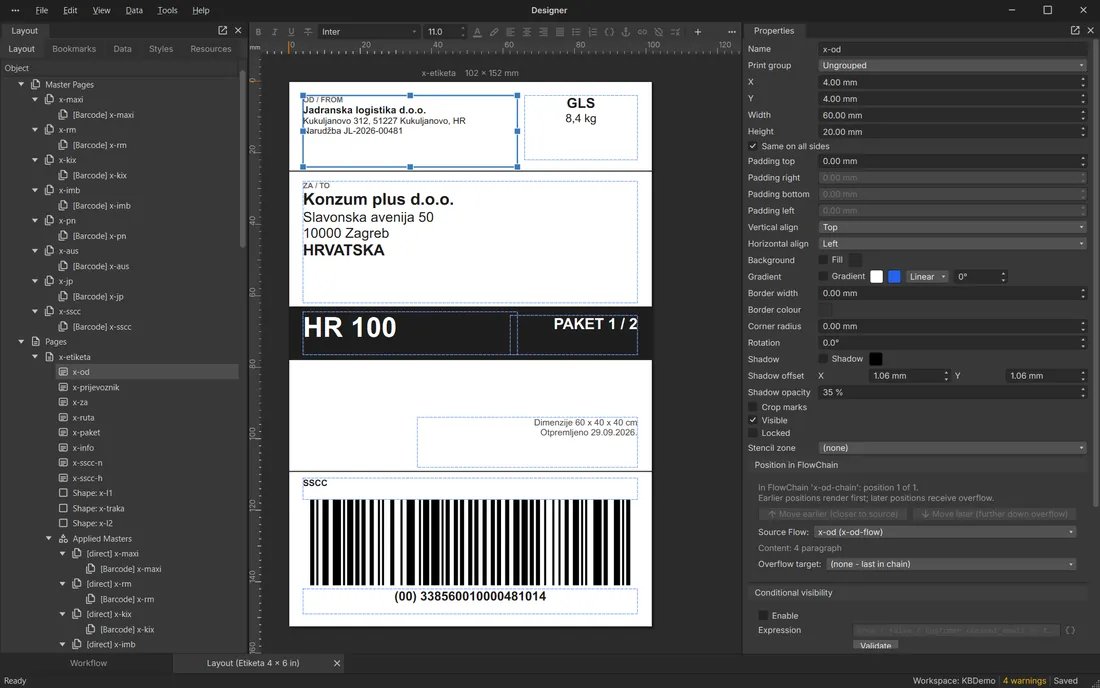Click the remove link icon
The width and height of the screenshot is (1100, 688).
tap(659, 32)
